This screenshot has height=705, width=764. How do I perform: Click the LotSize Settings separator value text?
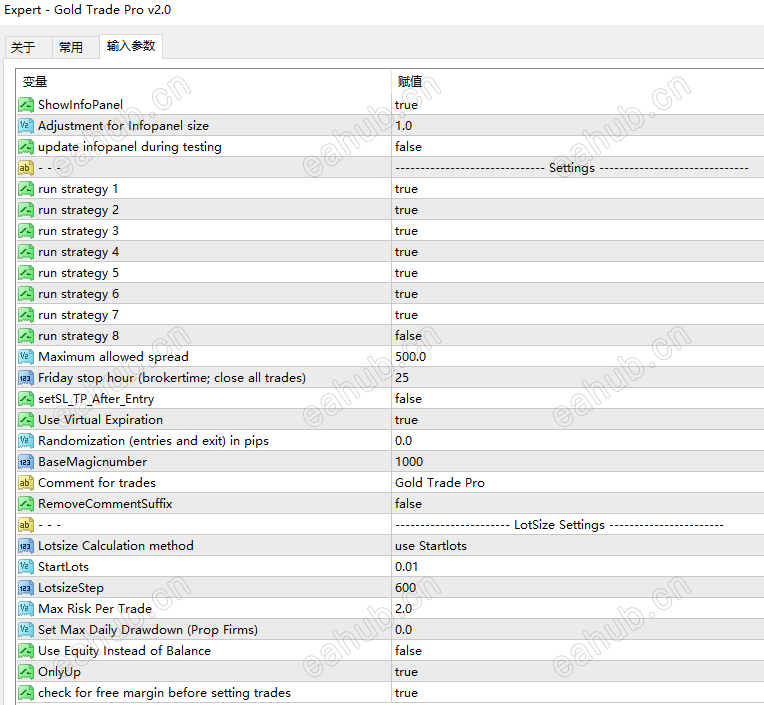click(559, 525)
